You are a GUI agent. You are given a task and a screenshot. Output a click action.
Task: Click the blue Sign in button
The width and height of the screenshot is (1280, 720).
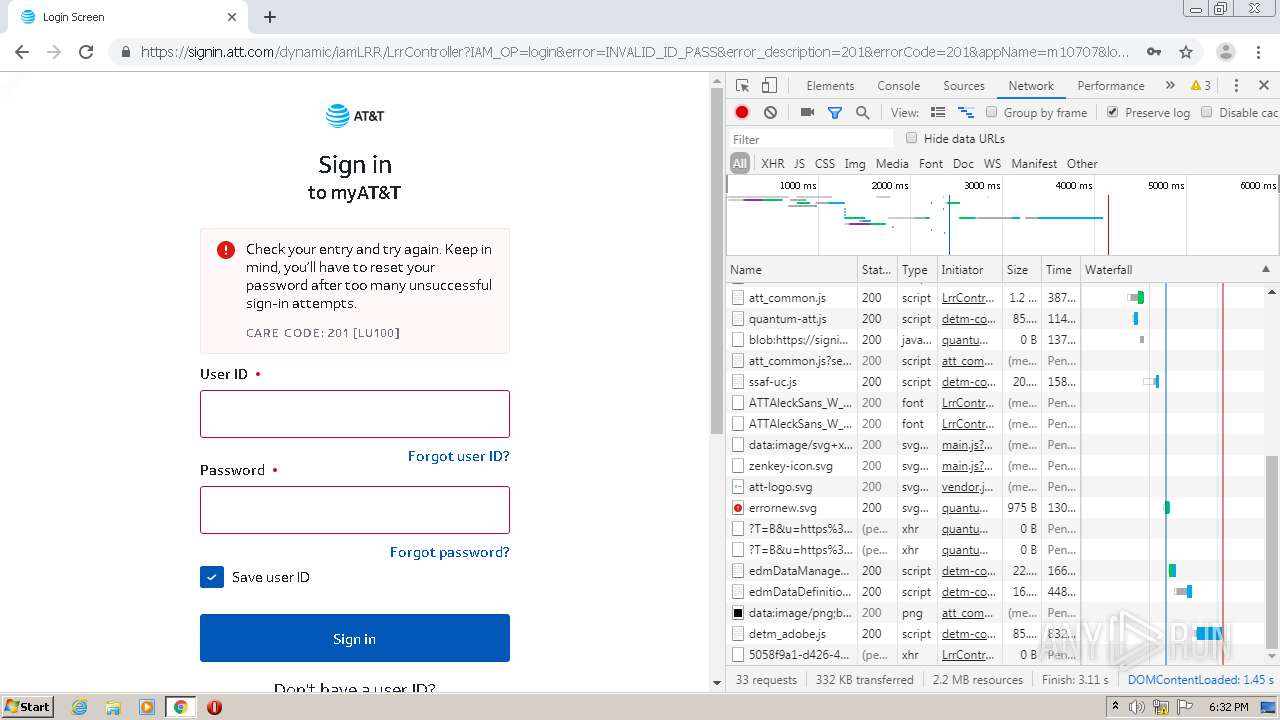point(355,638)
